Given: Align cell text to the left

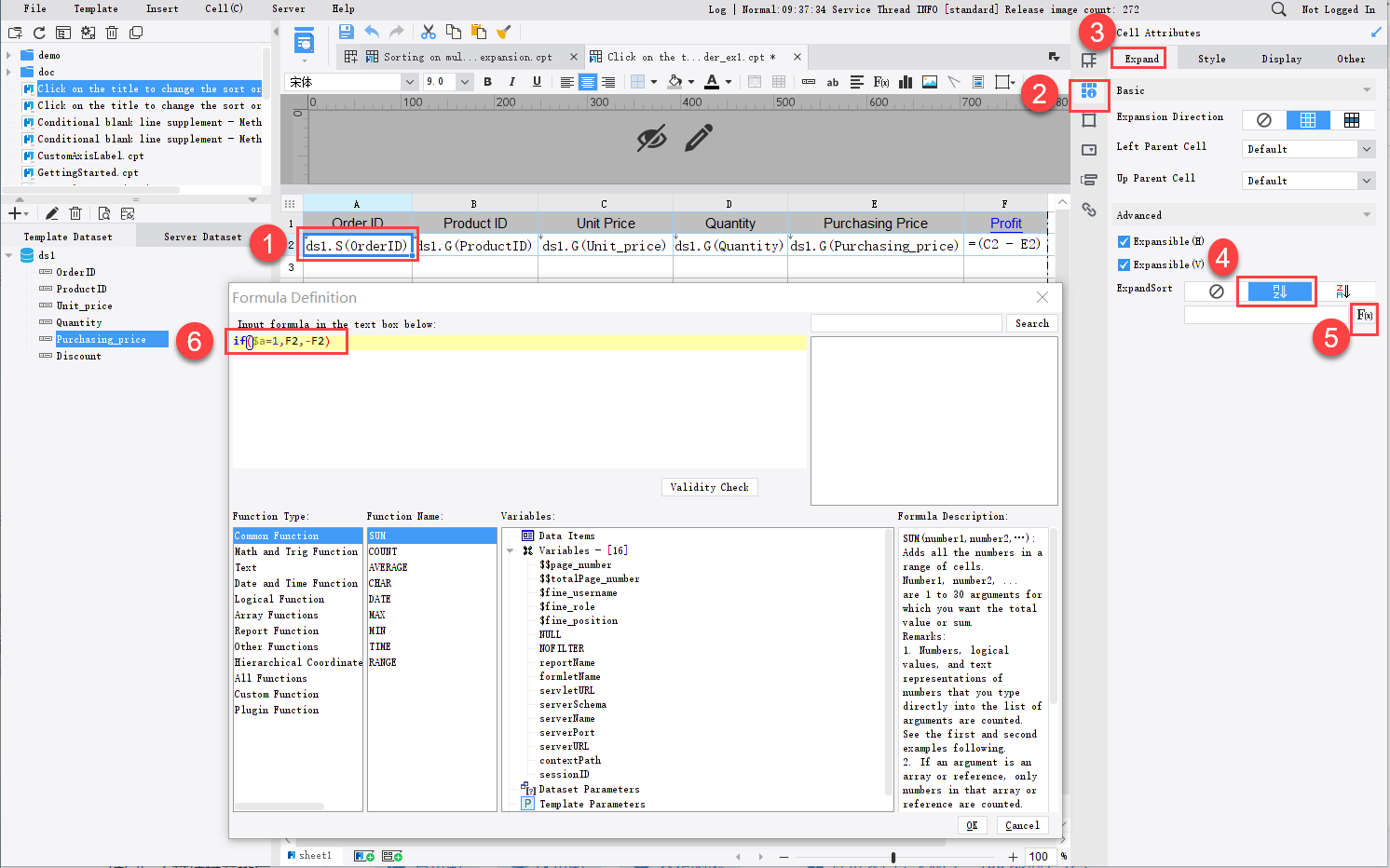Looking at the screenshot, I should [566, 82].
